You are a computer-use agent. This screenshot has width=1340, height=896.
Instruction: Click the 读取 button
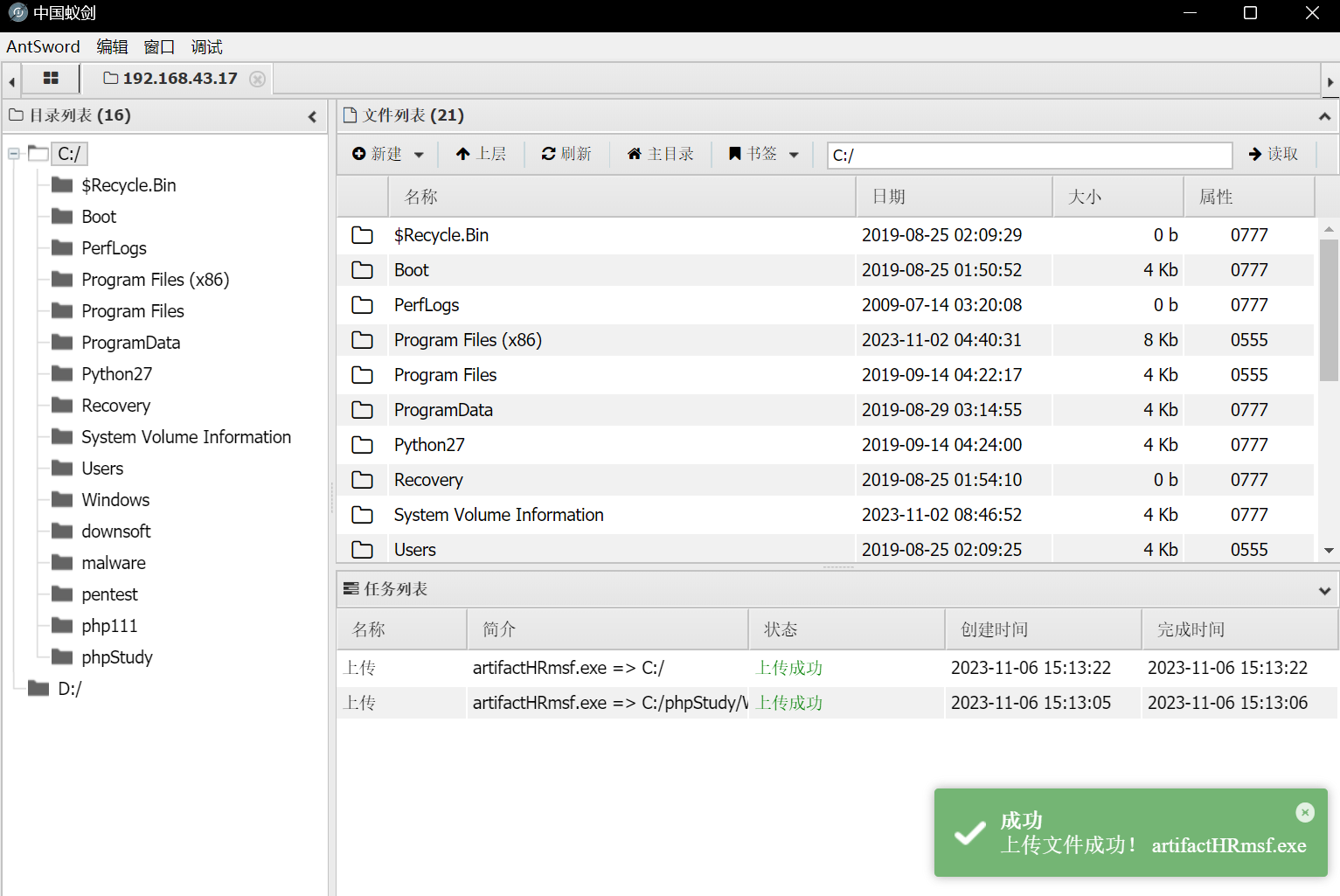[1274, 154]
